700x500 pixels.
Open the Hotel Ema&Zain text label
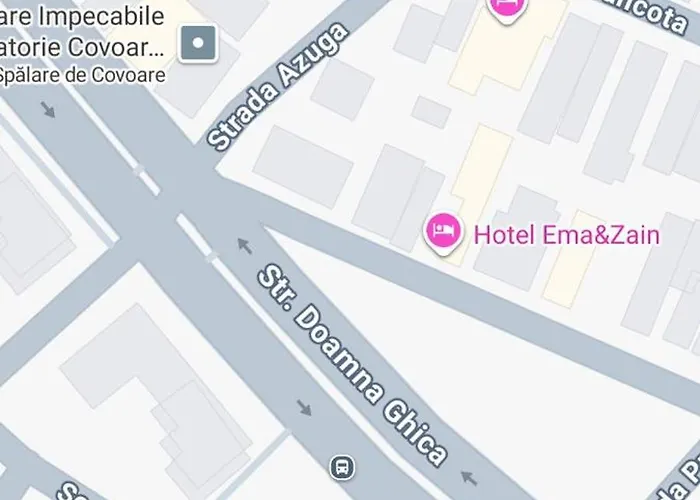click(x=567, y=235)
